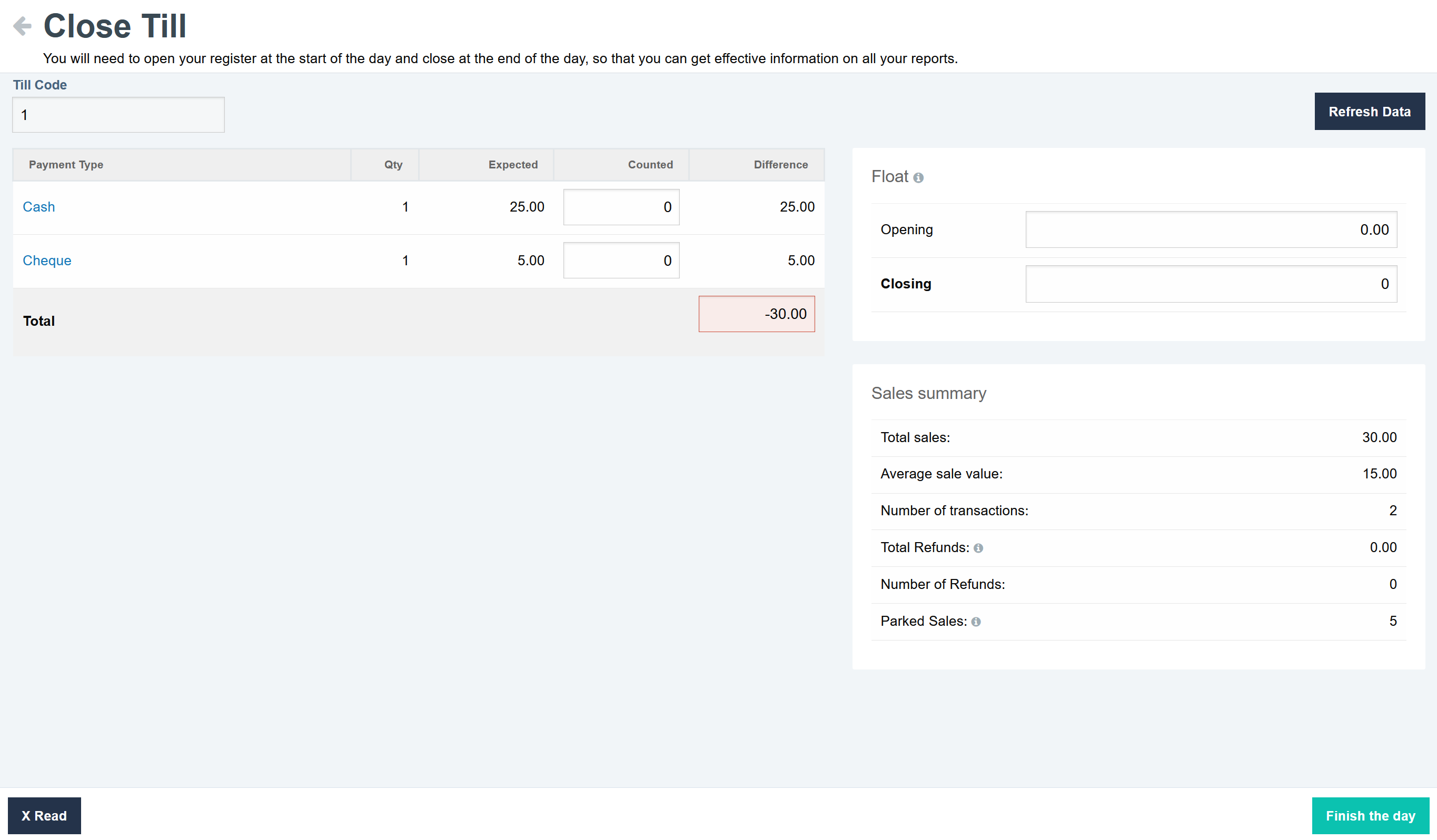Click the Opening float input field

[1211, 229]
